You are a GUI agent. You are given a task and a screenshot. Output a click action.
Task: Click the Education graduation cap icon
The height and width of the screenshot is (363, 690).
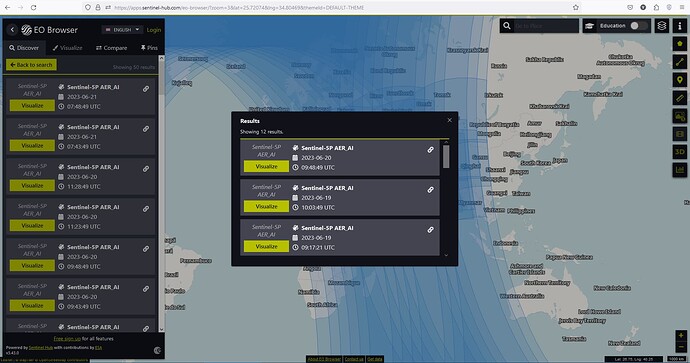[x=590, y=26]
